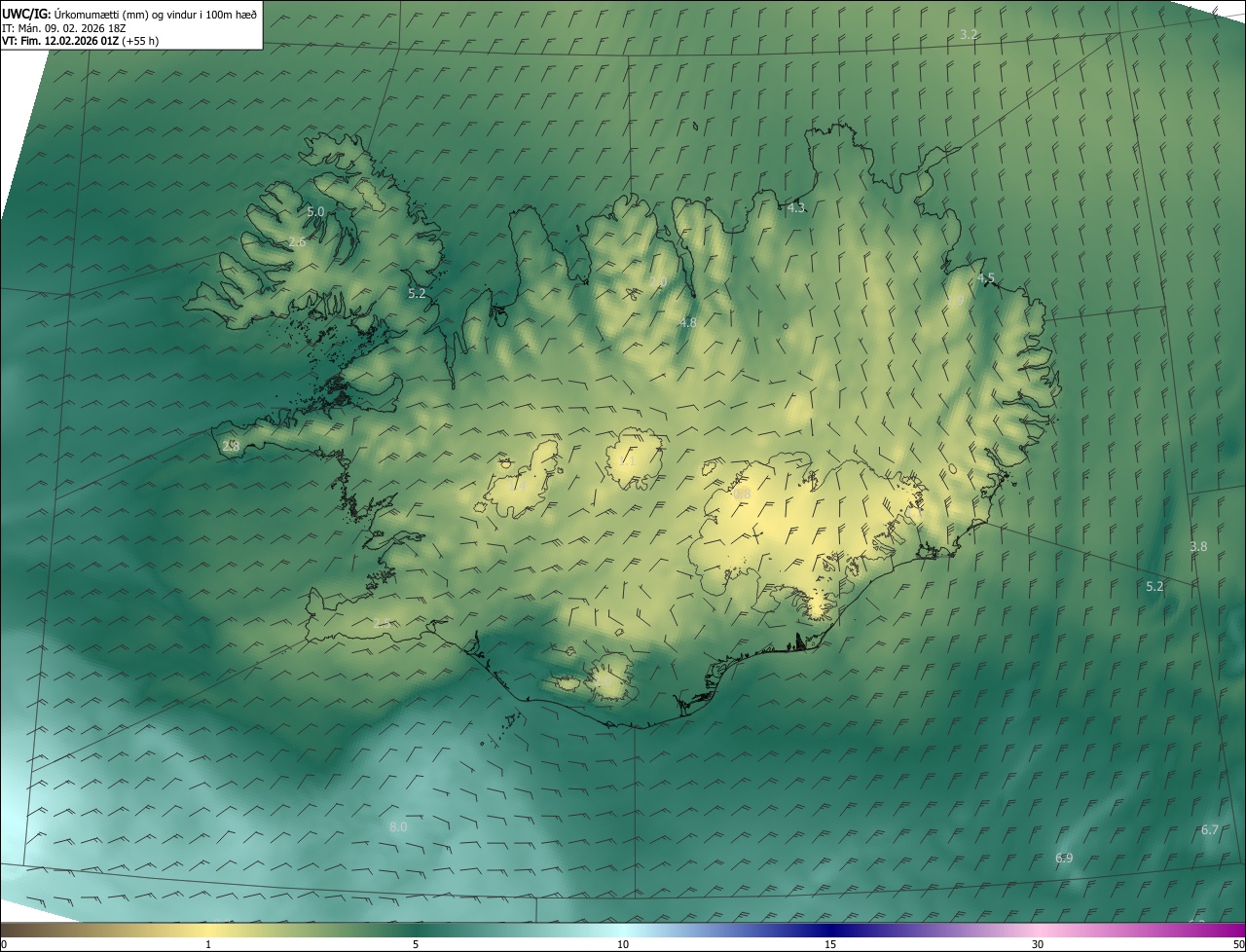
Task: Click the colour bar label 15
Action: click(x=830, y=944)
